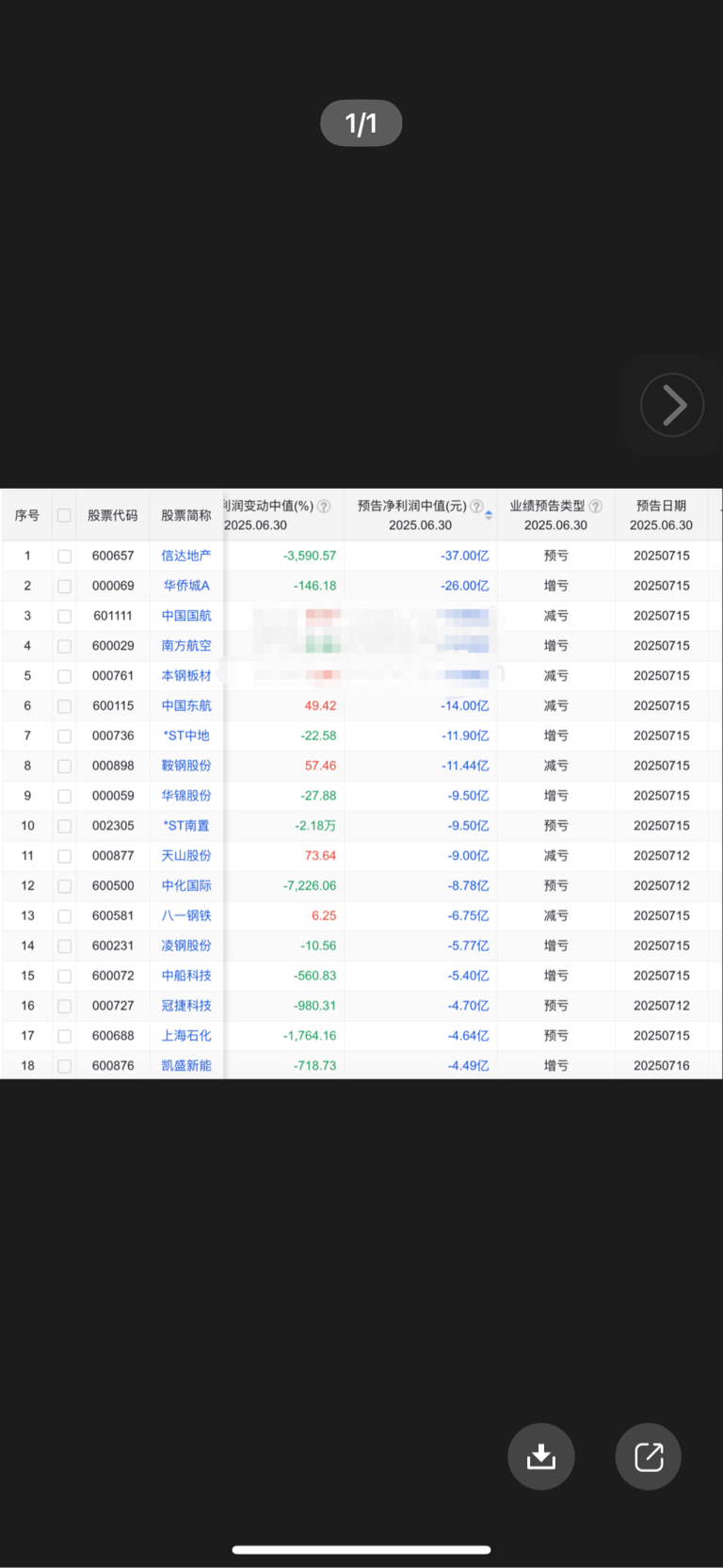Select the -2.18万 change value
The image size is (723, 1568).
(x=315, y=826)
